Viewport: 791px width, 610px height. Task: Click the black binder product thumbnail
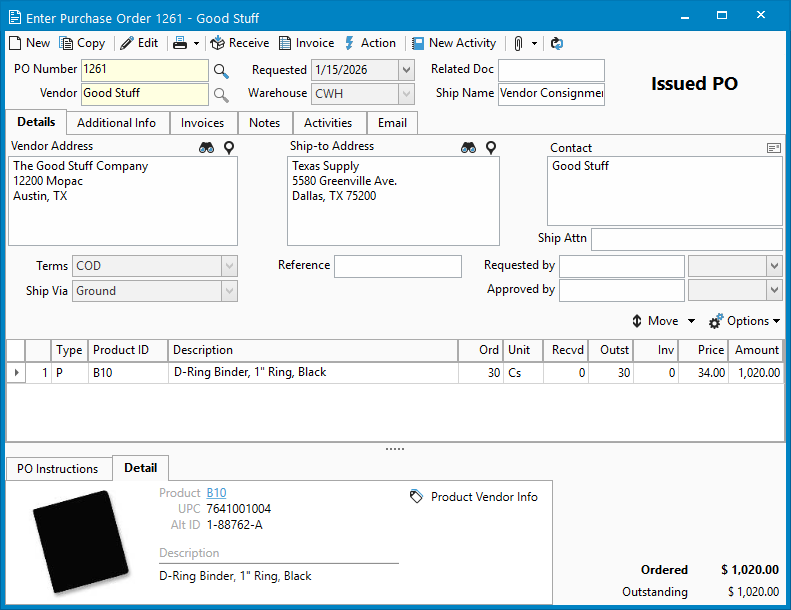pos(80,543)
